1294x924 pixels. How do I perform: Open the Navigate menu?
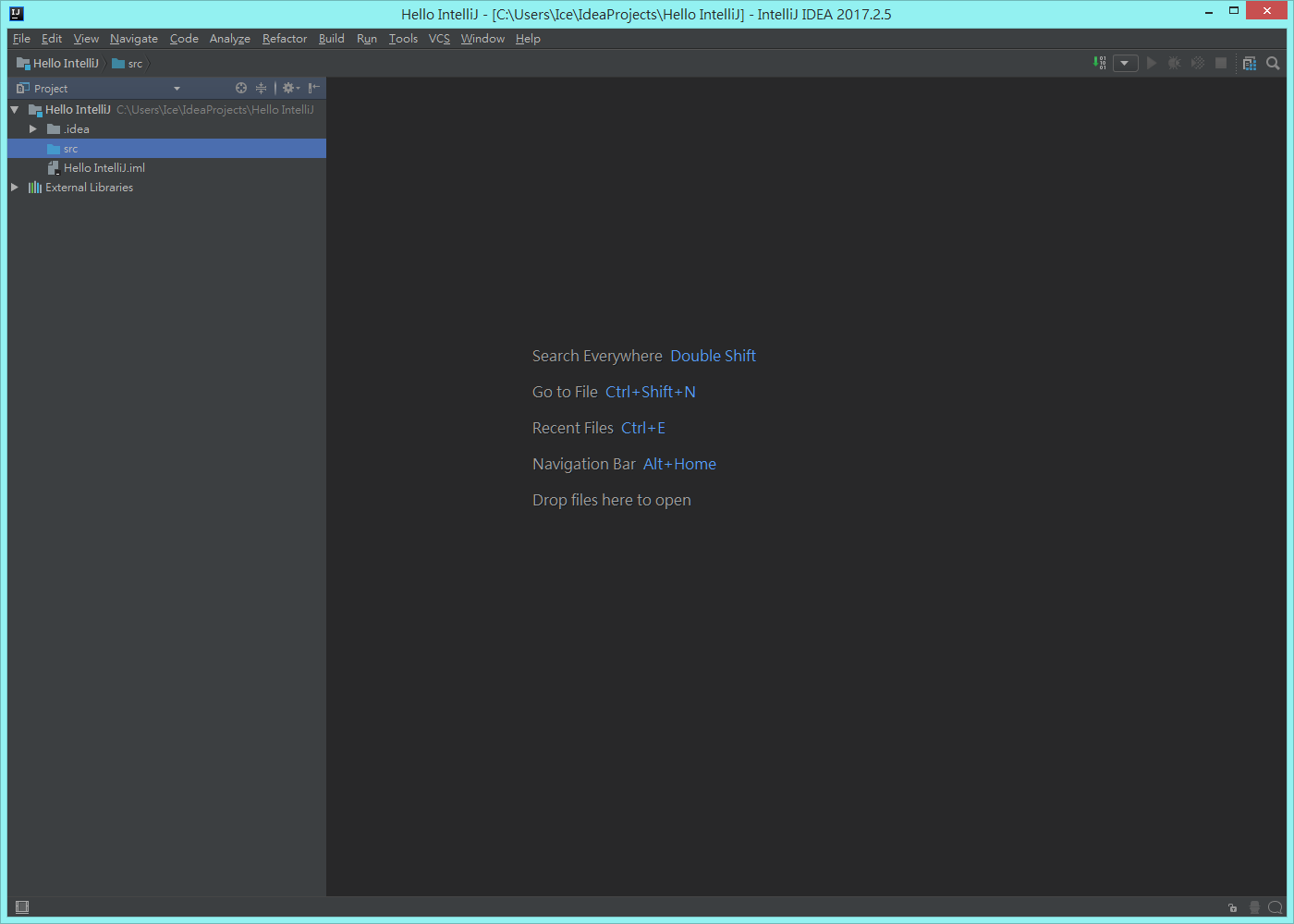134,39
